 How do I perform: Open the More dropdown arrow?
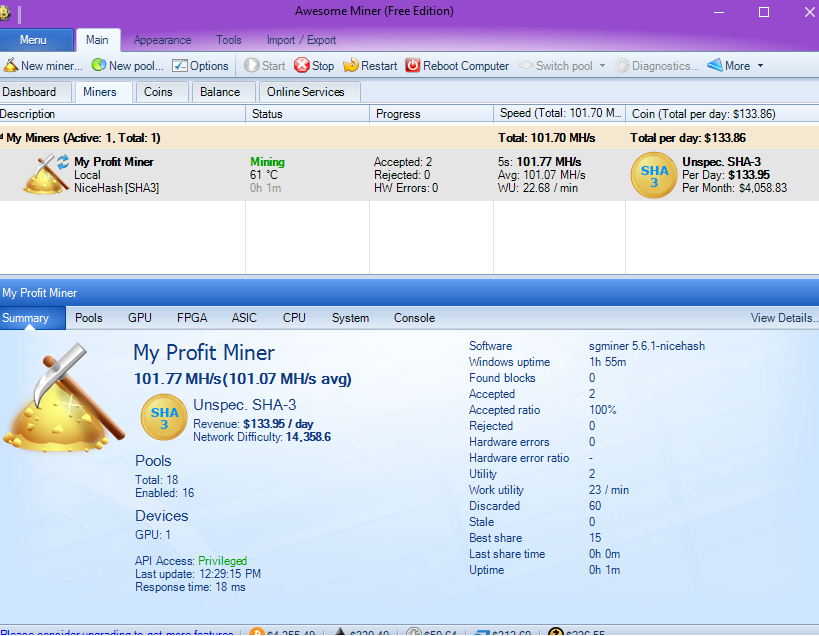coord(760,66)
